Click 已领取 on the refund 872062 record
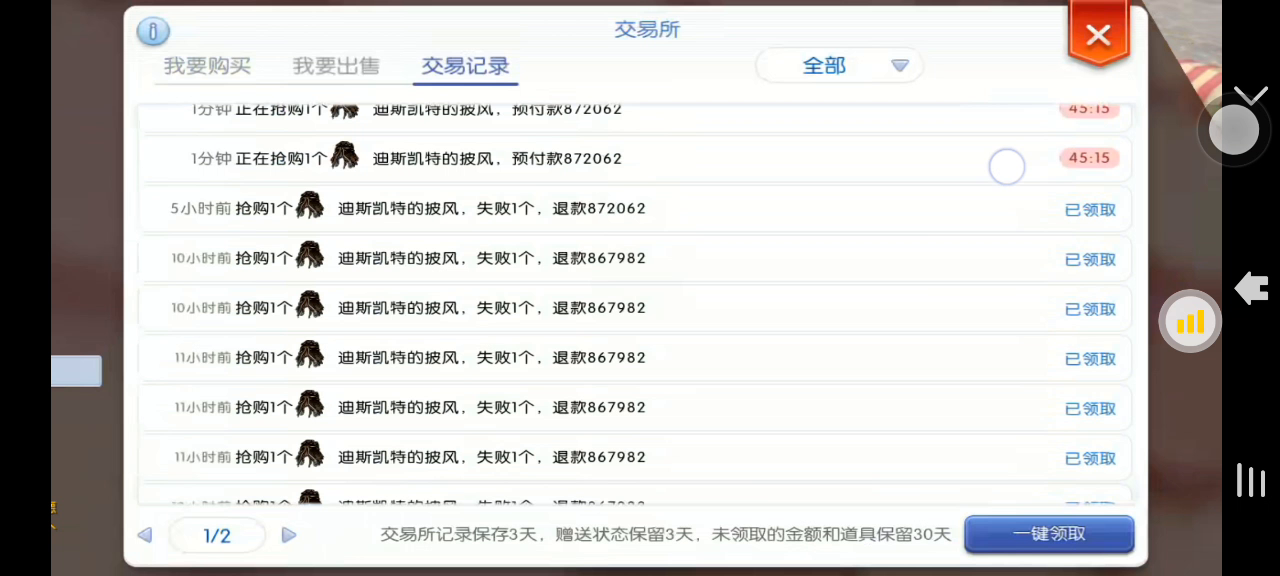The width and height of the screenshot is (1280, 576). click(x=1090, y=210)
